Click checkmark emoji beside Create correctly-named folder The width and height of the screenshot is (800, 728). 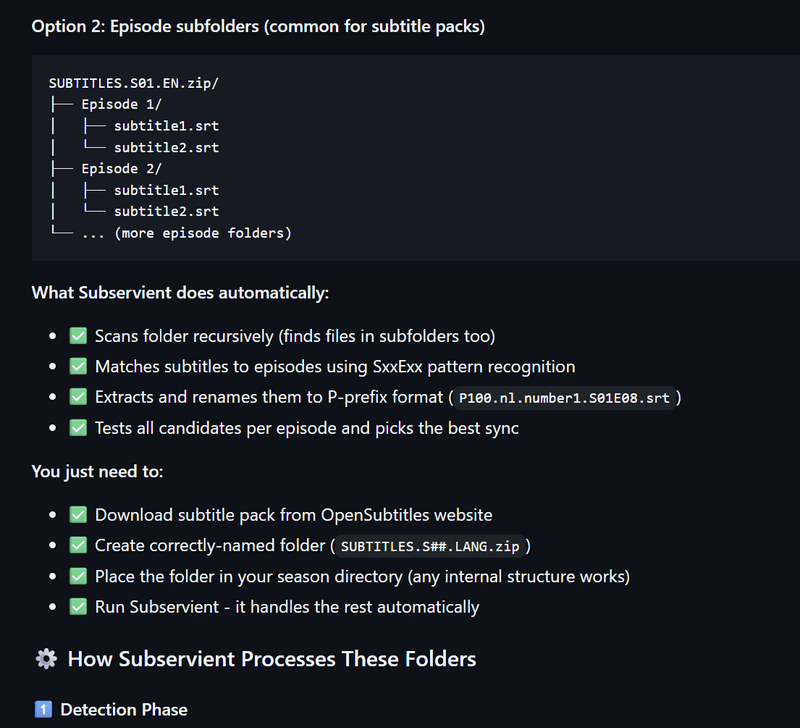click(x=78, y=545)
